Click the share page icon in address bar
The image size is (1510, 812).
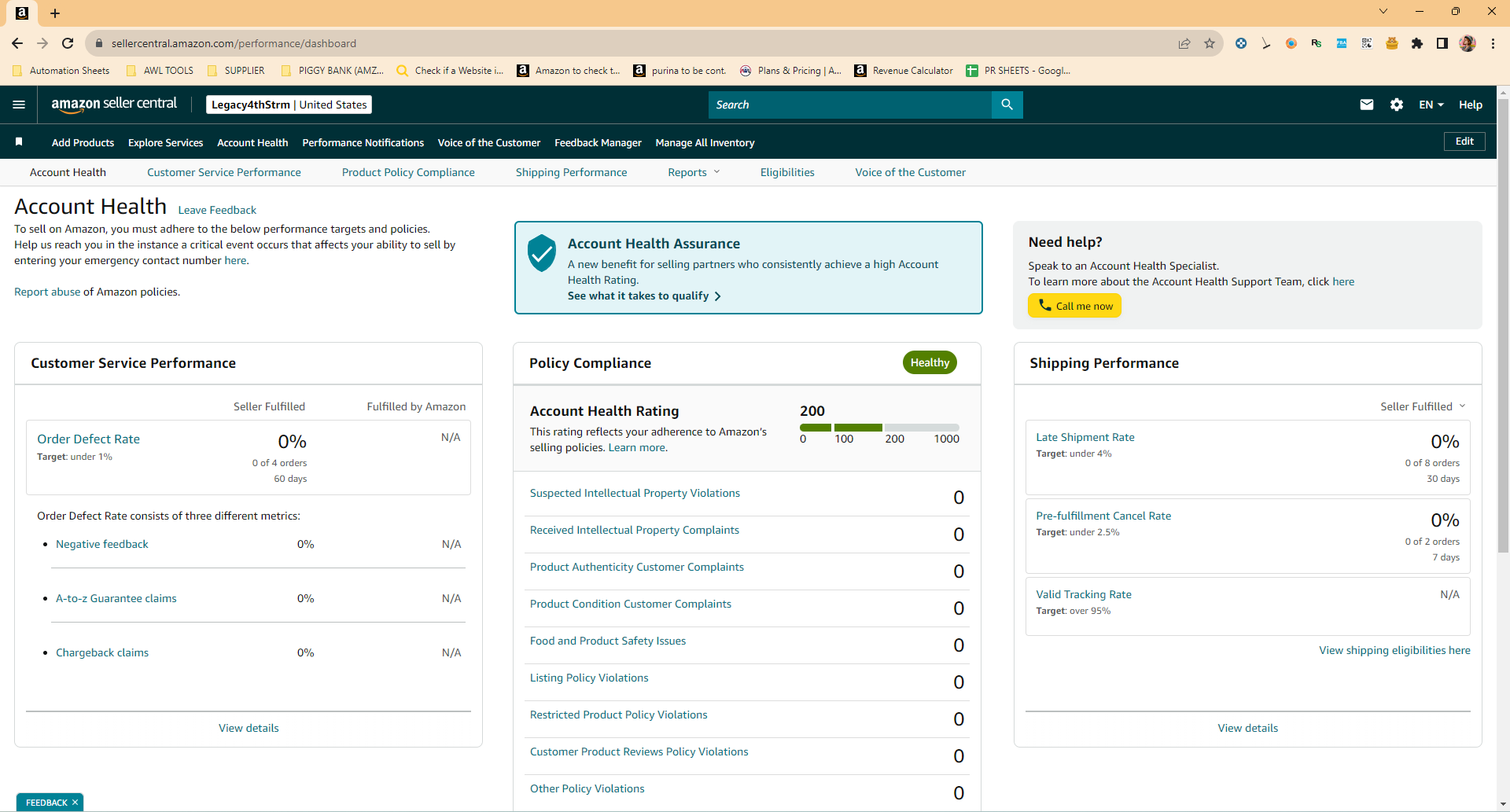coord(1184,43)
